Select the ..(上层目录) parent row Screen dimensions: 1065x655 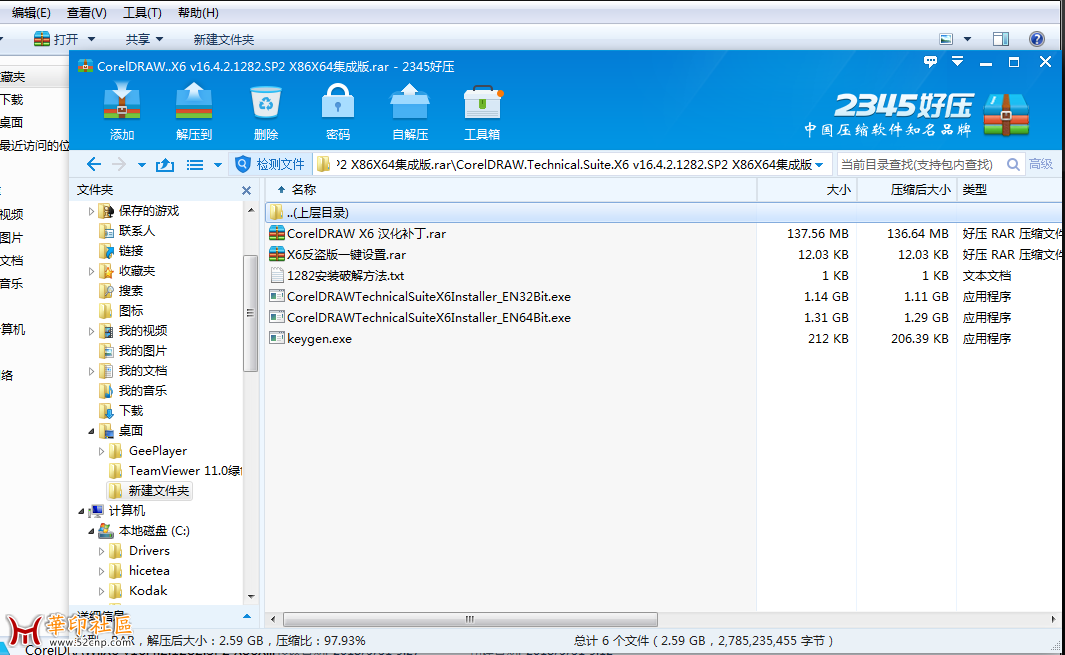[x=664, y=213]
